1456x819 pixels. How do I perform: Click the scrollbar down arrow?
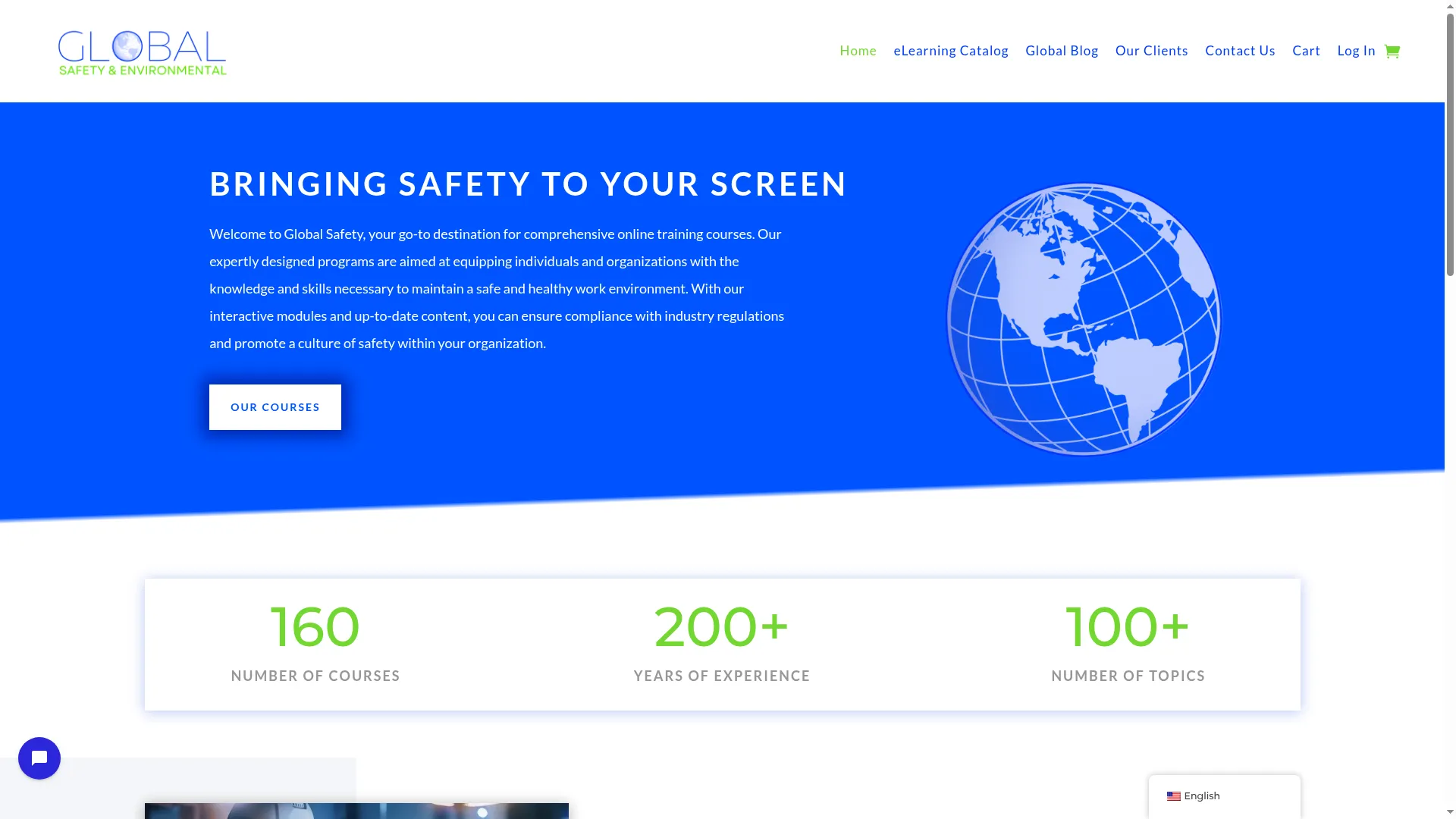tap(1450, 812)
